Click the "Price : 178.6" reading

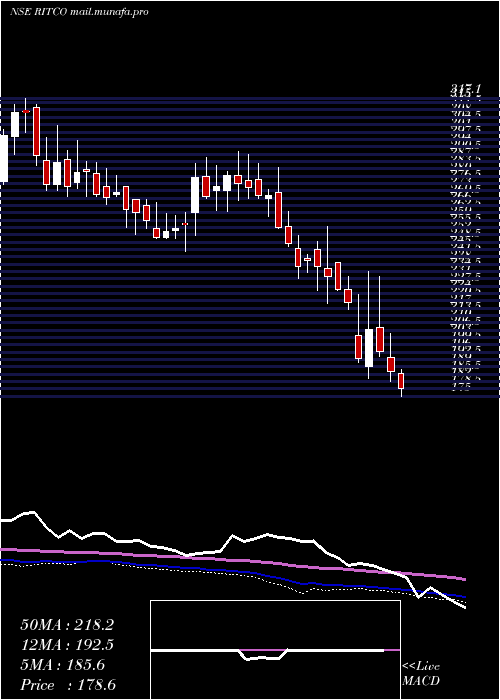(x=68, y=685)
